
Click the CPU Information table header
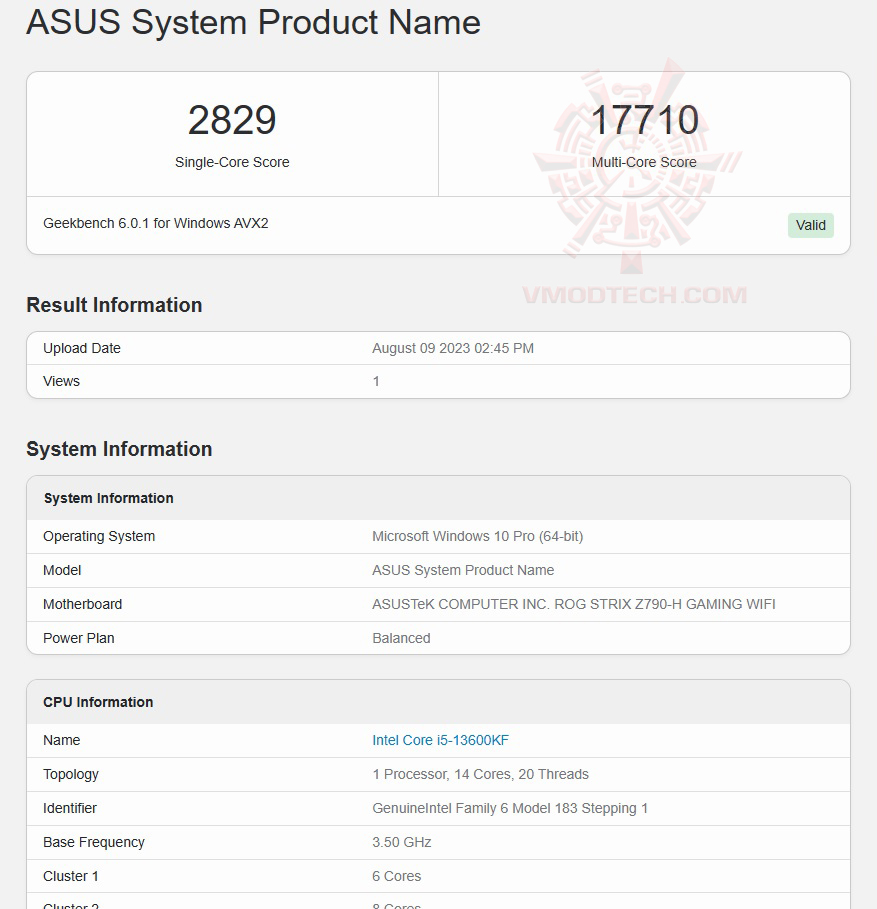click(x=98, y=702)
